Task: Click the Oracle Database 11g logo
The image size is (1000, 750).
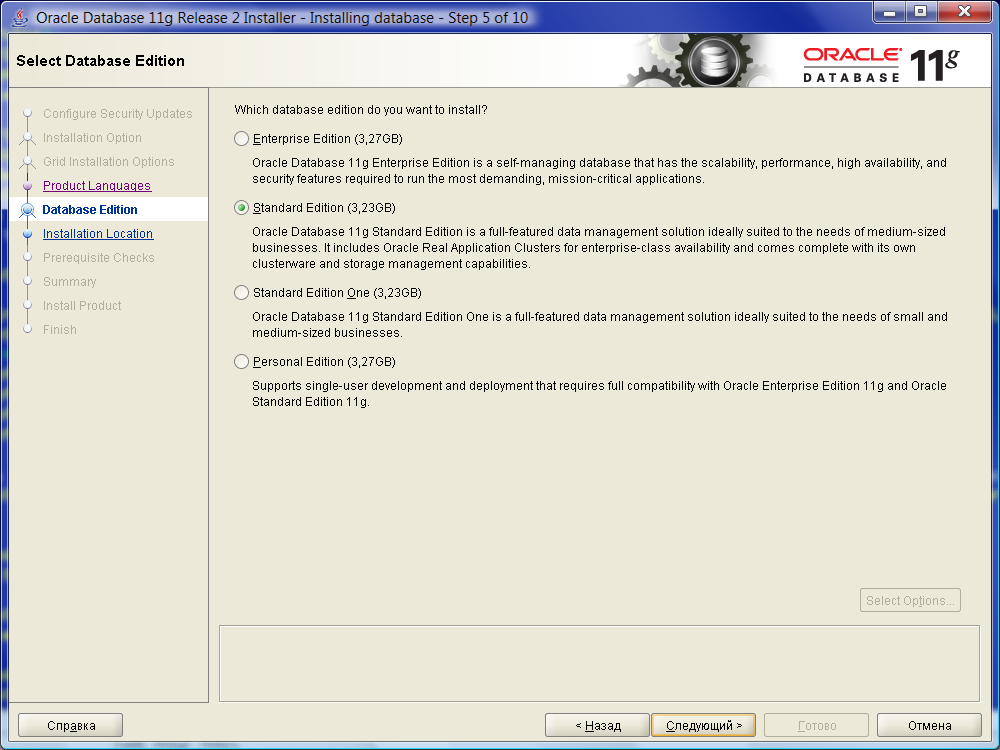Action: pos(881,64)
